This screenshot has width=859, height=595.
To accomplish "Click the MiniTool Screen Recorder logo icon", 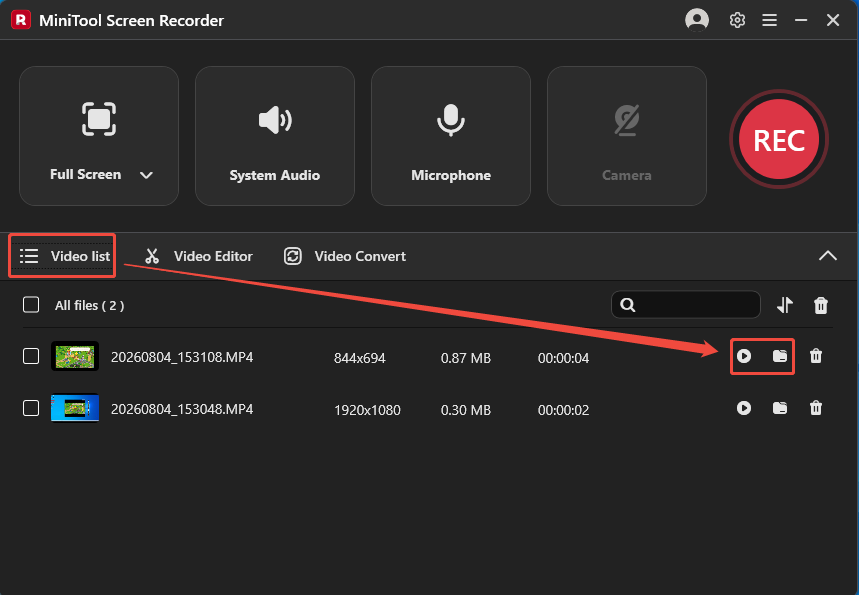I will click(x=21, y=20).
